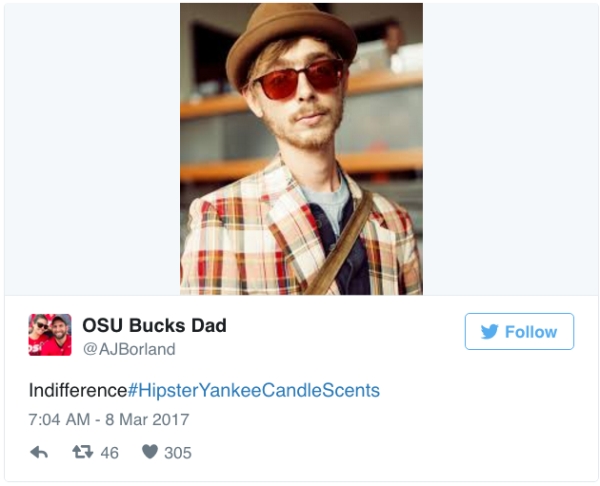
Task: Click the word Indifference in the tweet
Action: click(x=78, y=390)
